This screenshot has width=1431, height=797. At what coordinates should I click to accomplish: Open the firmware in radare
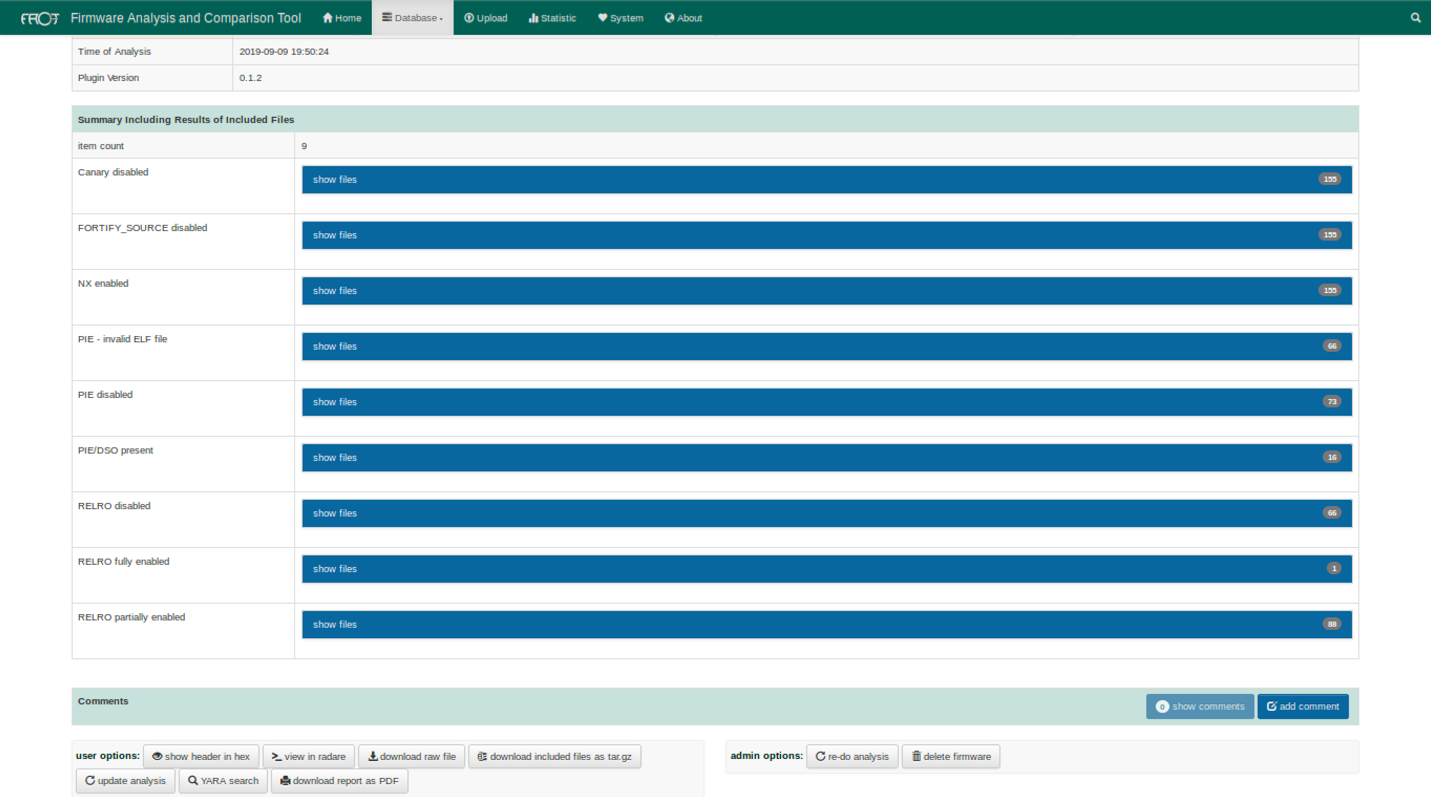309,757
